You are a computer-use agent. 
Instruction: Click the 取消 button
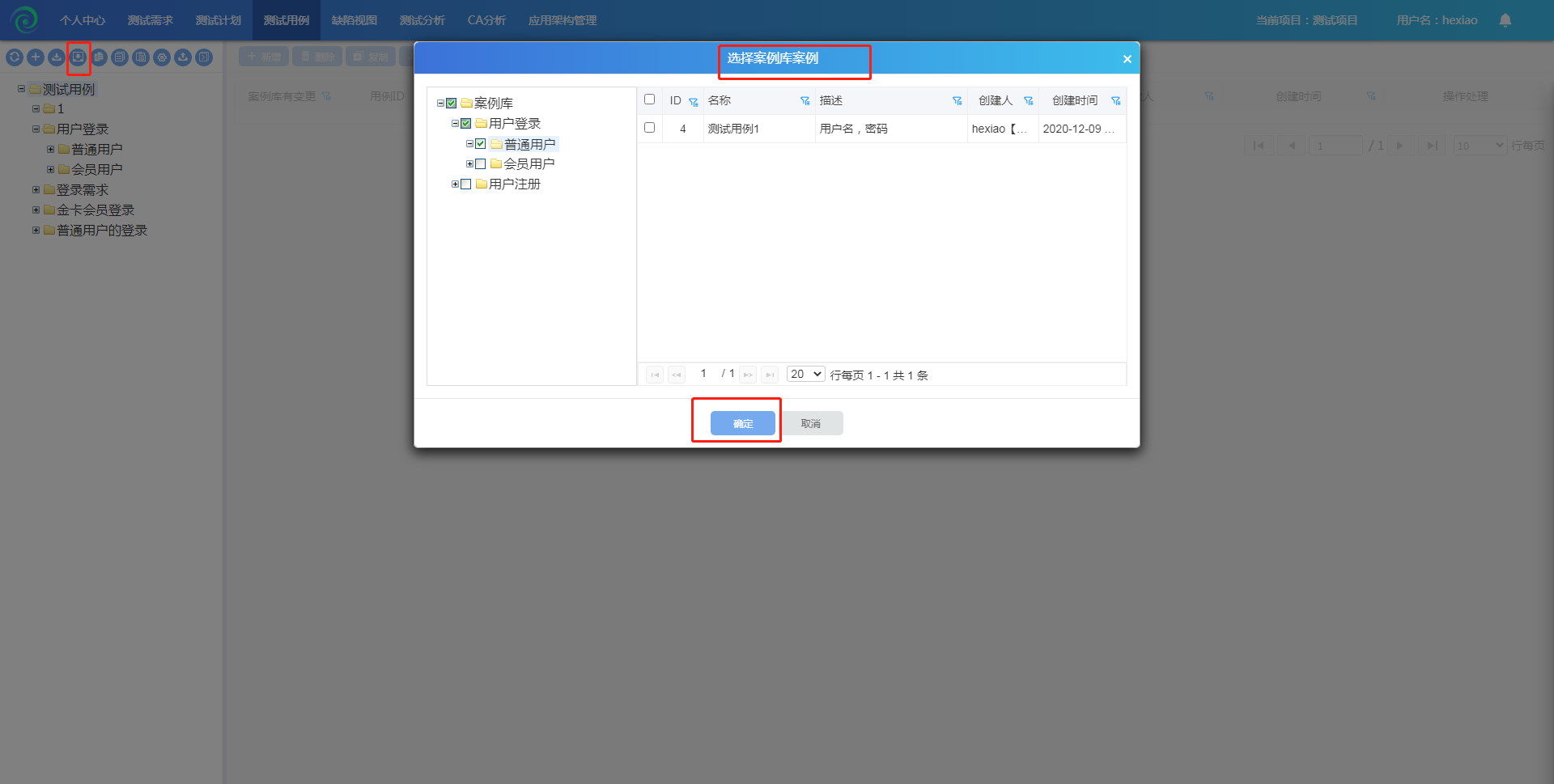point(810,423)
